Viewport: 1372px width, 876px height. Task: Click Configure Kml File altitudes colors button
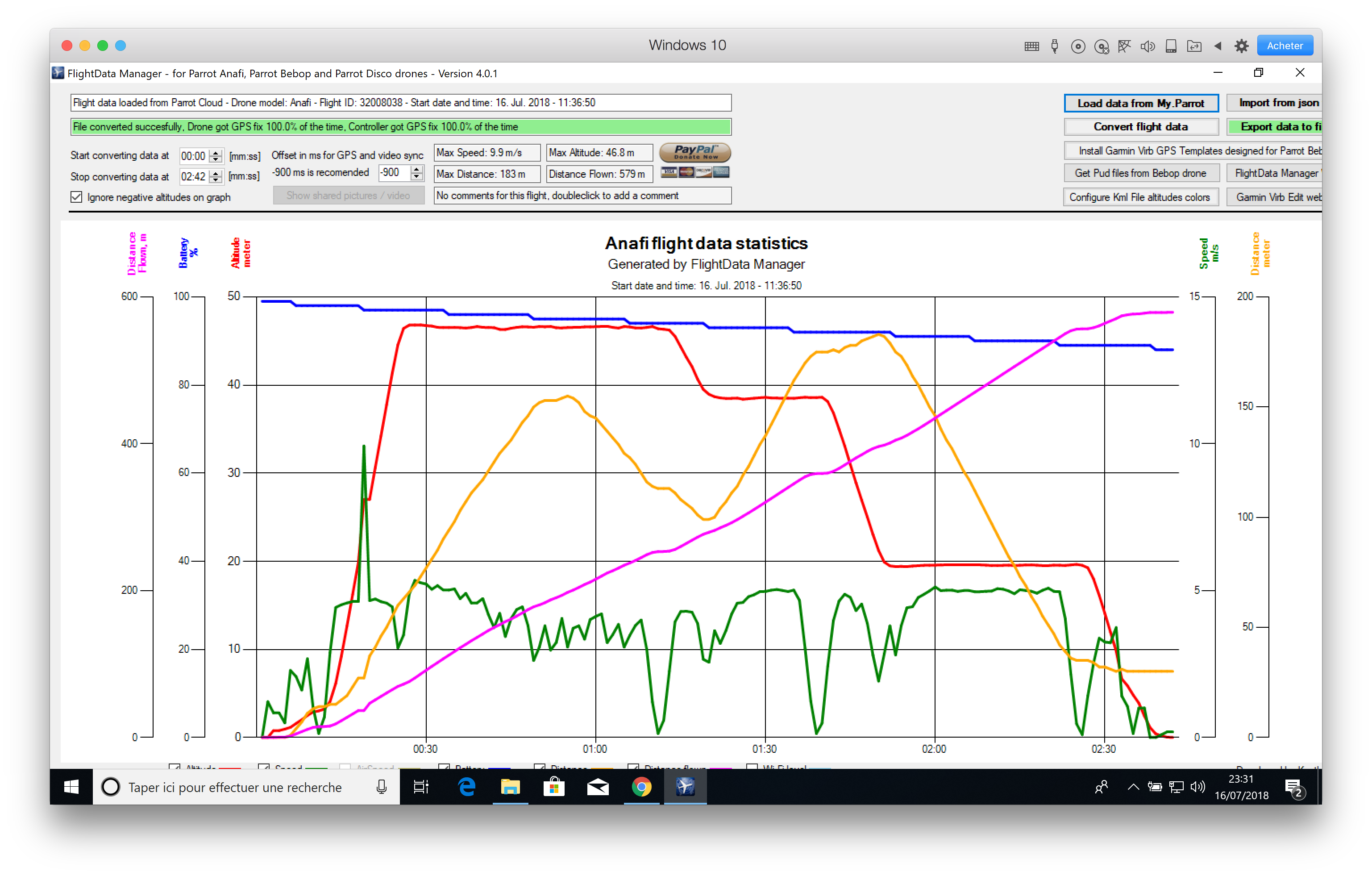tap(1141, 197)
